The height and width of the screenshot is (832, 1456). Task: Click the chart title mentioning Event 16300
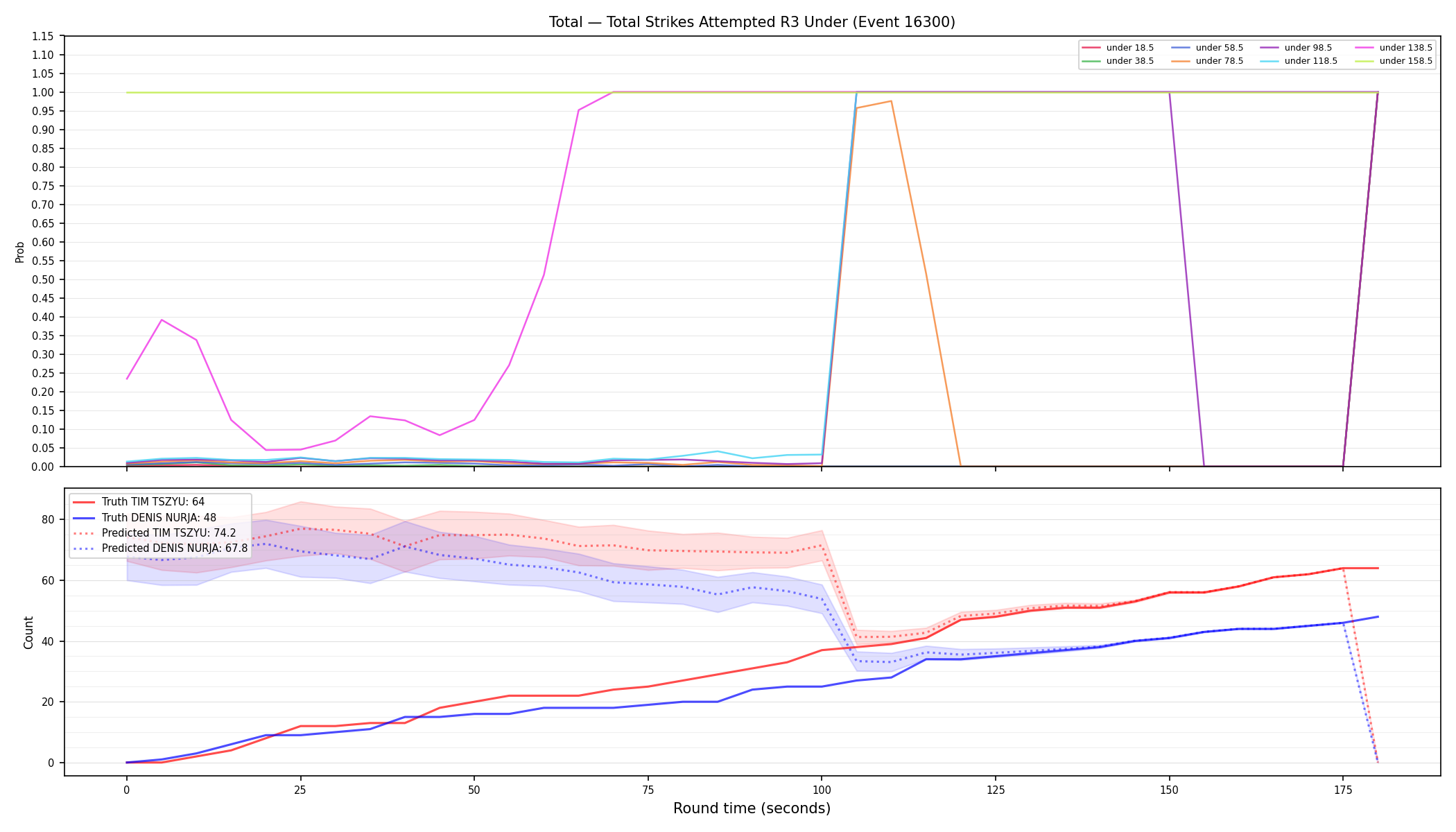[x=752, y=22]
